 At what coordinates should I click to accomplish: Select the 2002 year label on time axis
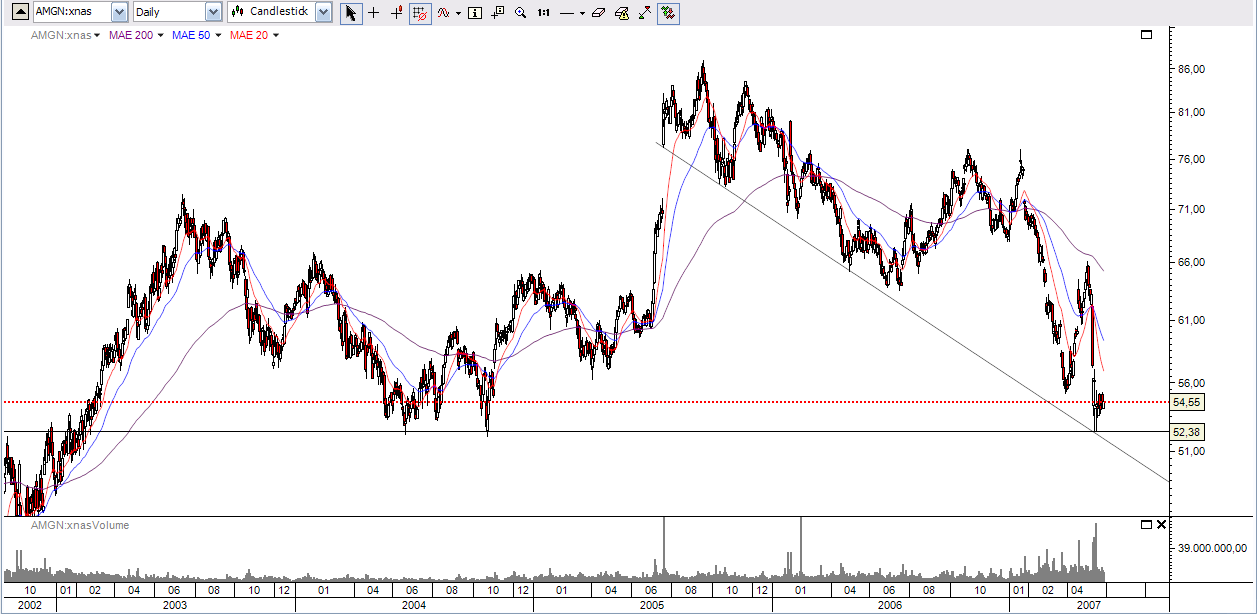[29, 605]
